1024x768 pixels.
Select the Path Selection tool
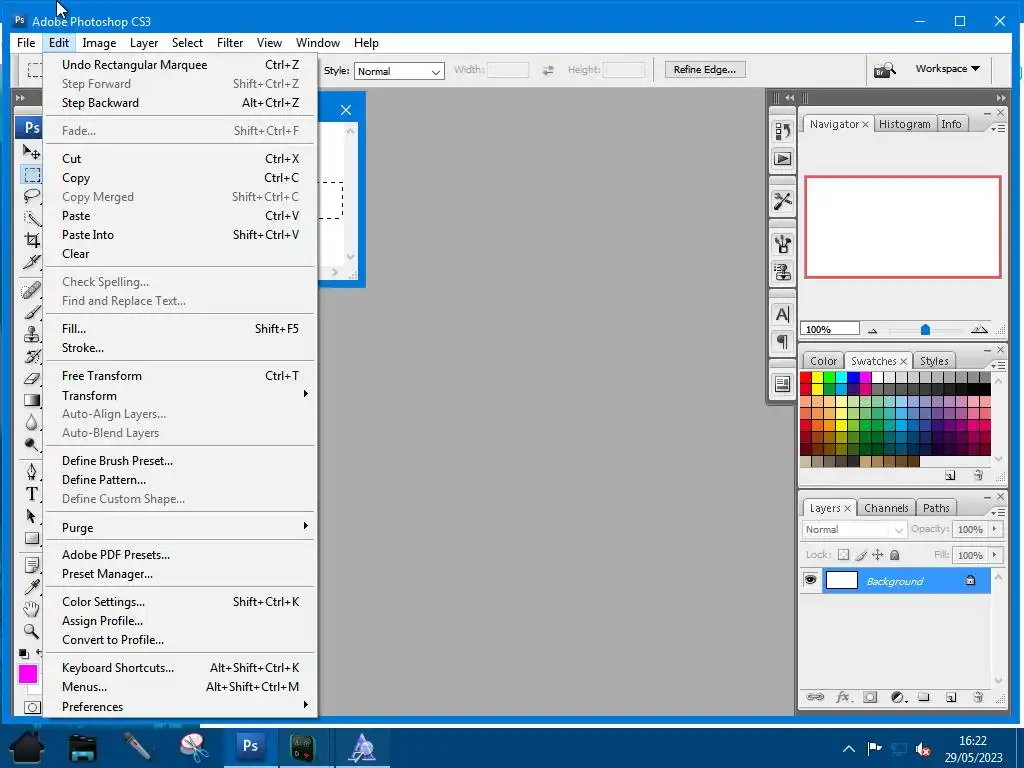(31, 516)
